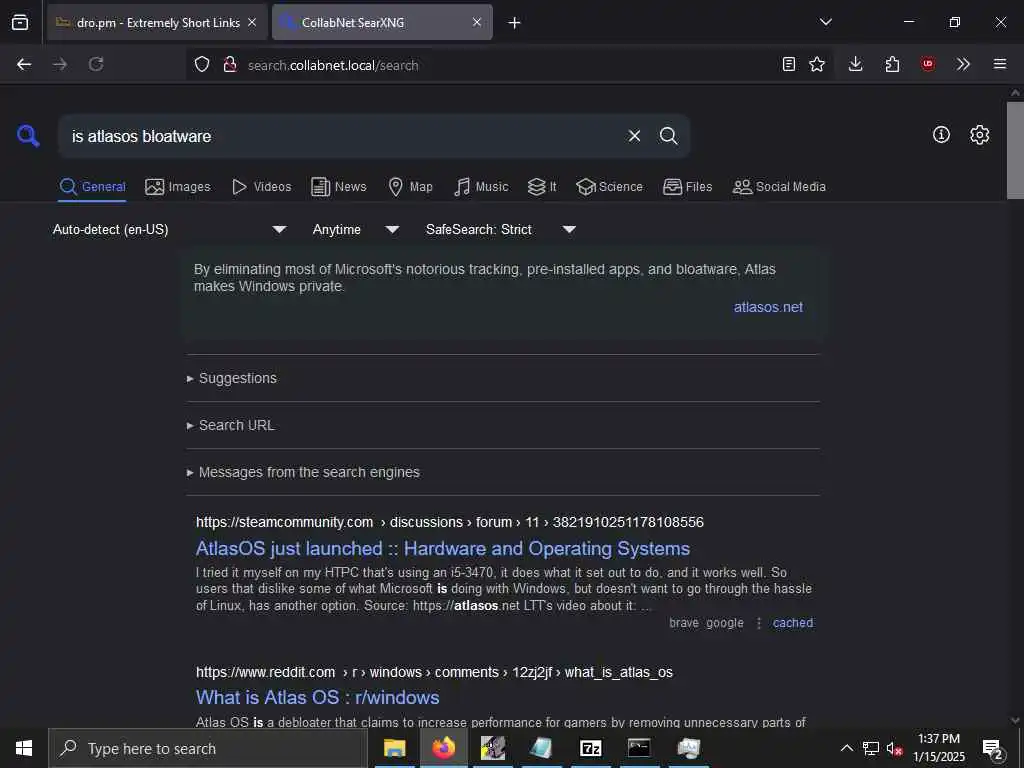This screenshot has width=1024, height=768.
Task: Click the browser address bar URL
Action: [x=333, y=65]
